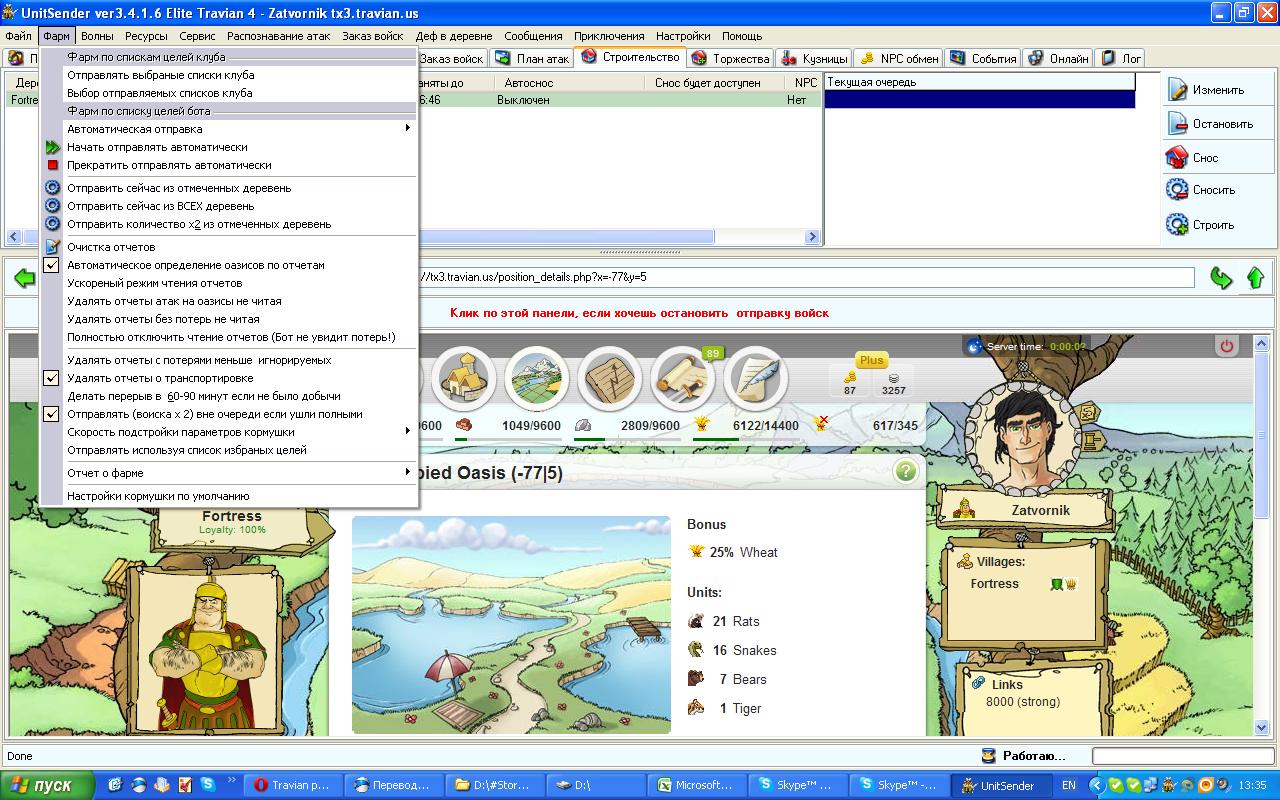Click the green browser back arrow
Viewport: 1280px width, 800px height.
coord(23,278)
